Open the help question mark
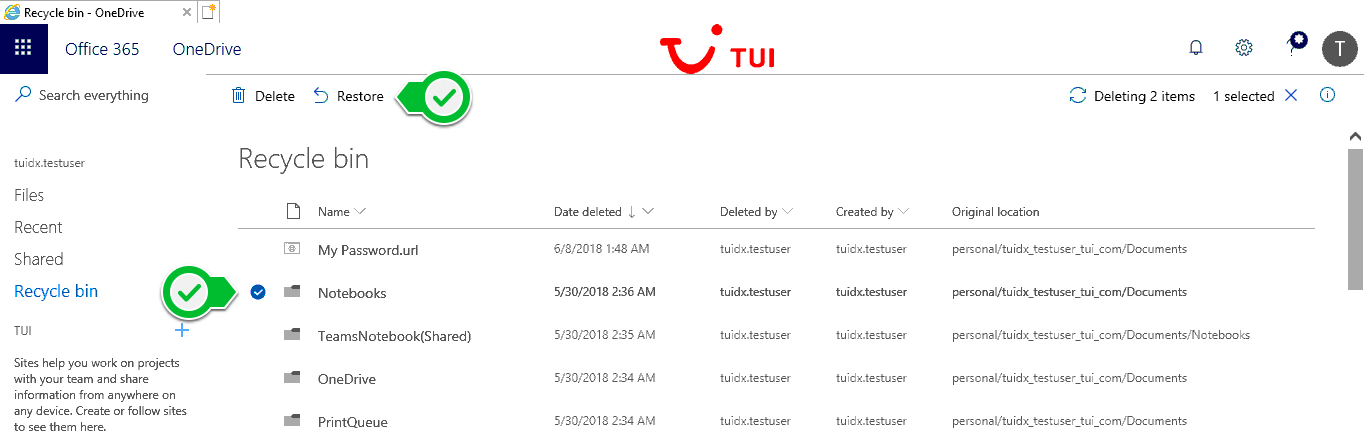 tap(1291, 48)
